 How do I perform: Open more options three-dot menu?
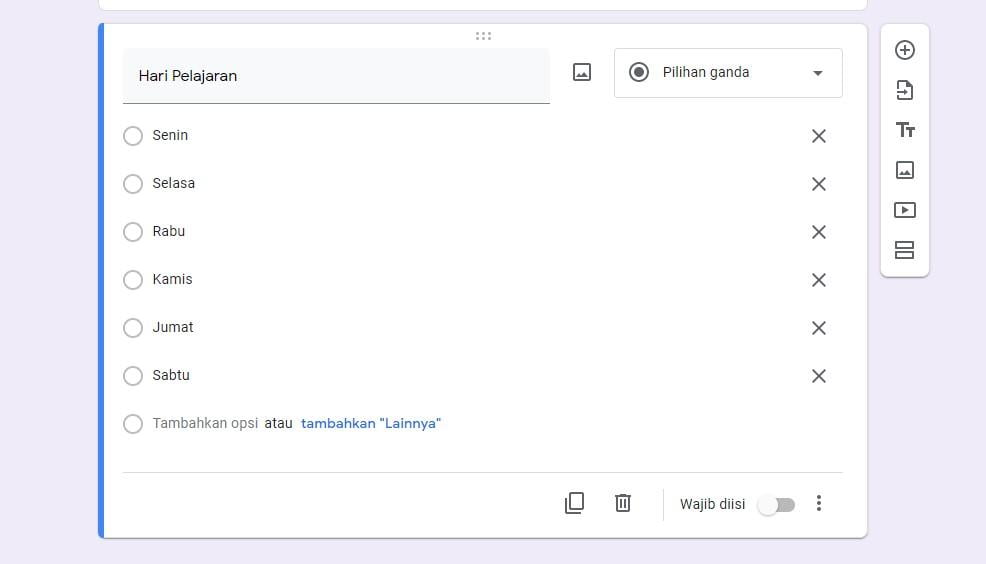(x=818, y=503)
